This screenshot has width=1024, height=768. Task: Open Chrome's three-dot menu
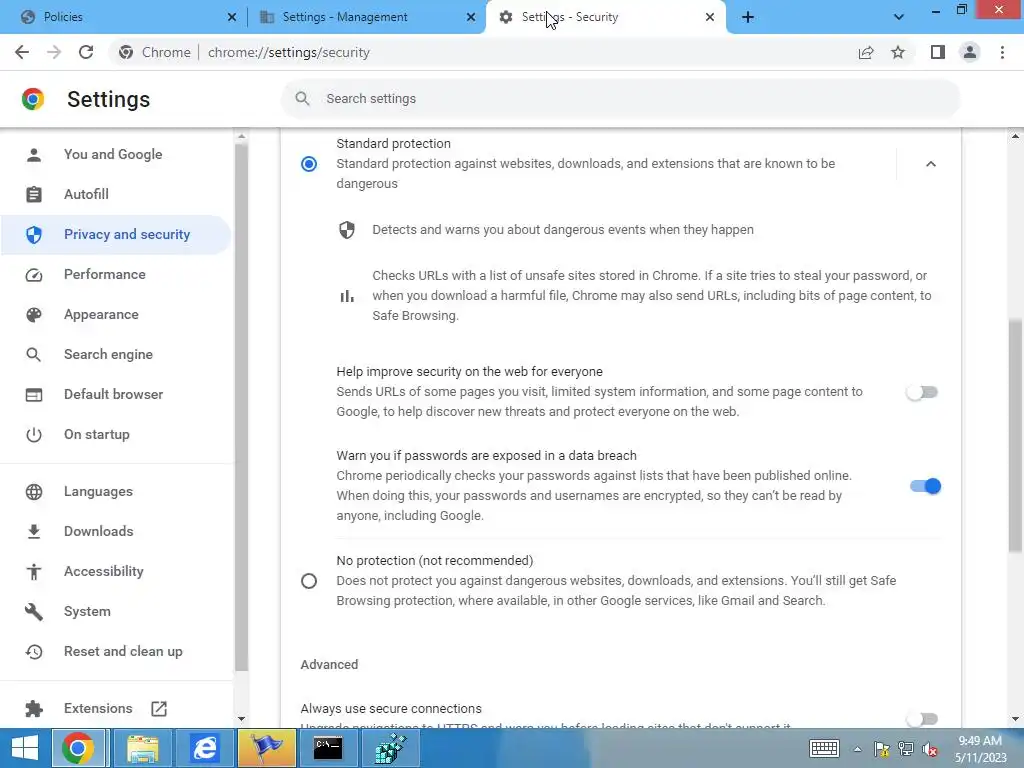(x=1002, y=52)
